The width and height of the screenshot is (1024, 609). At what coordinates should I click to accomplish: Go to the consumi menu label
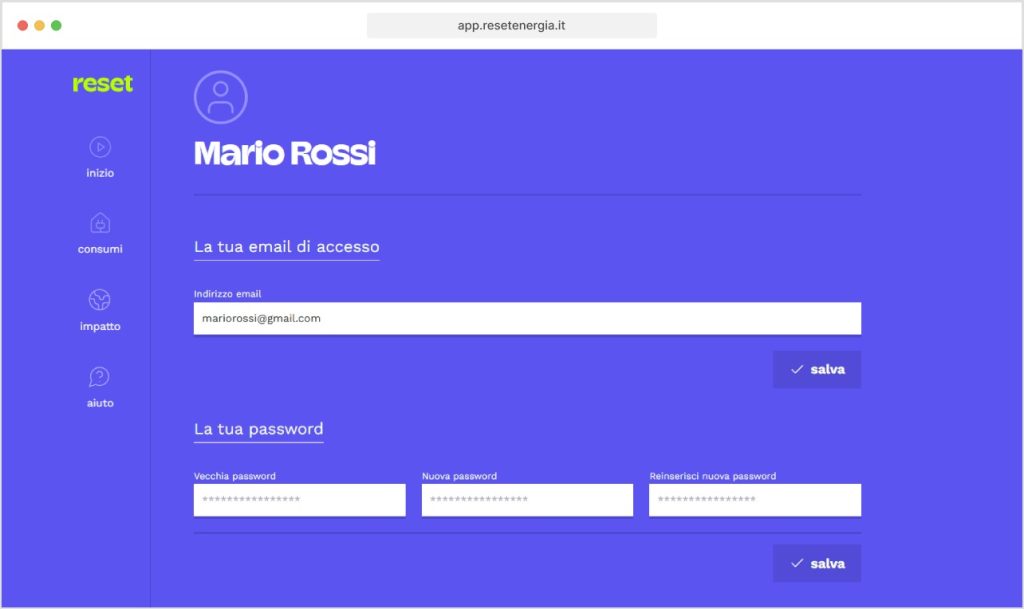[x=100, y=249]
